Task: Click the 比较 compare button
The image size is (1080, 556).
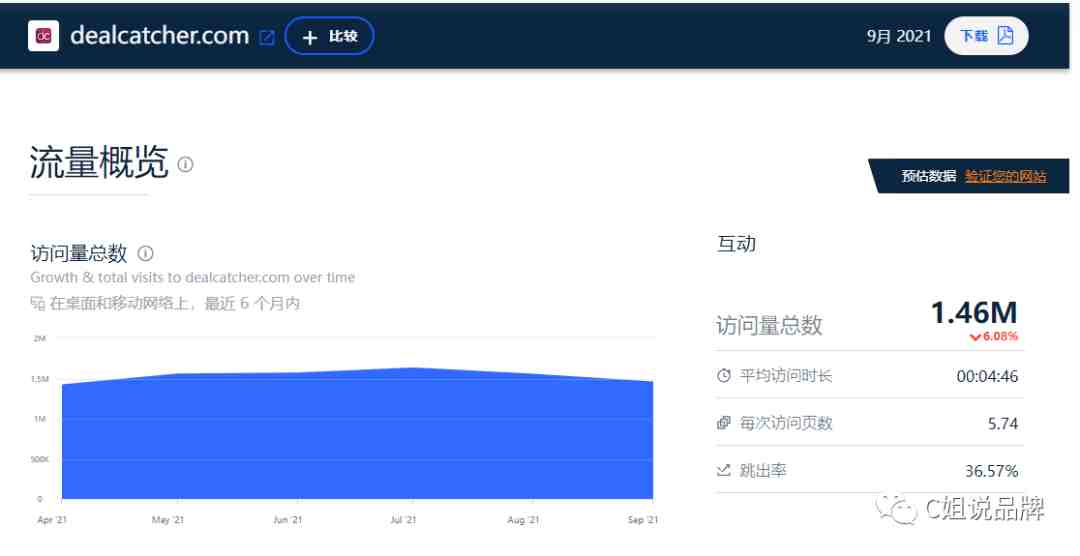Action: [x=329, y=36]
